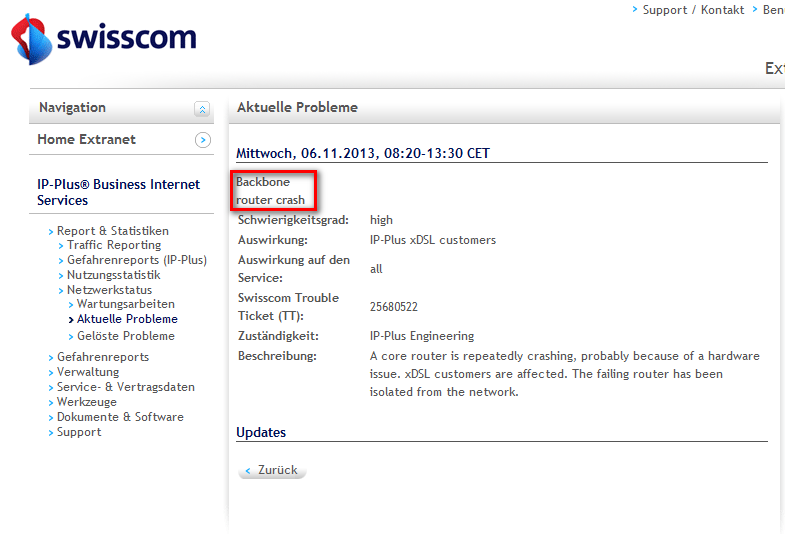This screenshot has height=548, width=785.
Task: Click the Zurück back button
Action: 272,470
